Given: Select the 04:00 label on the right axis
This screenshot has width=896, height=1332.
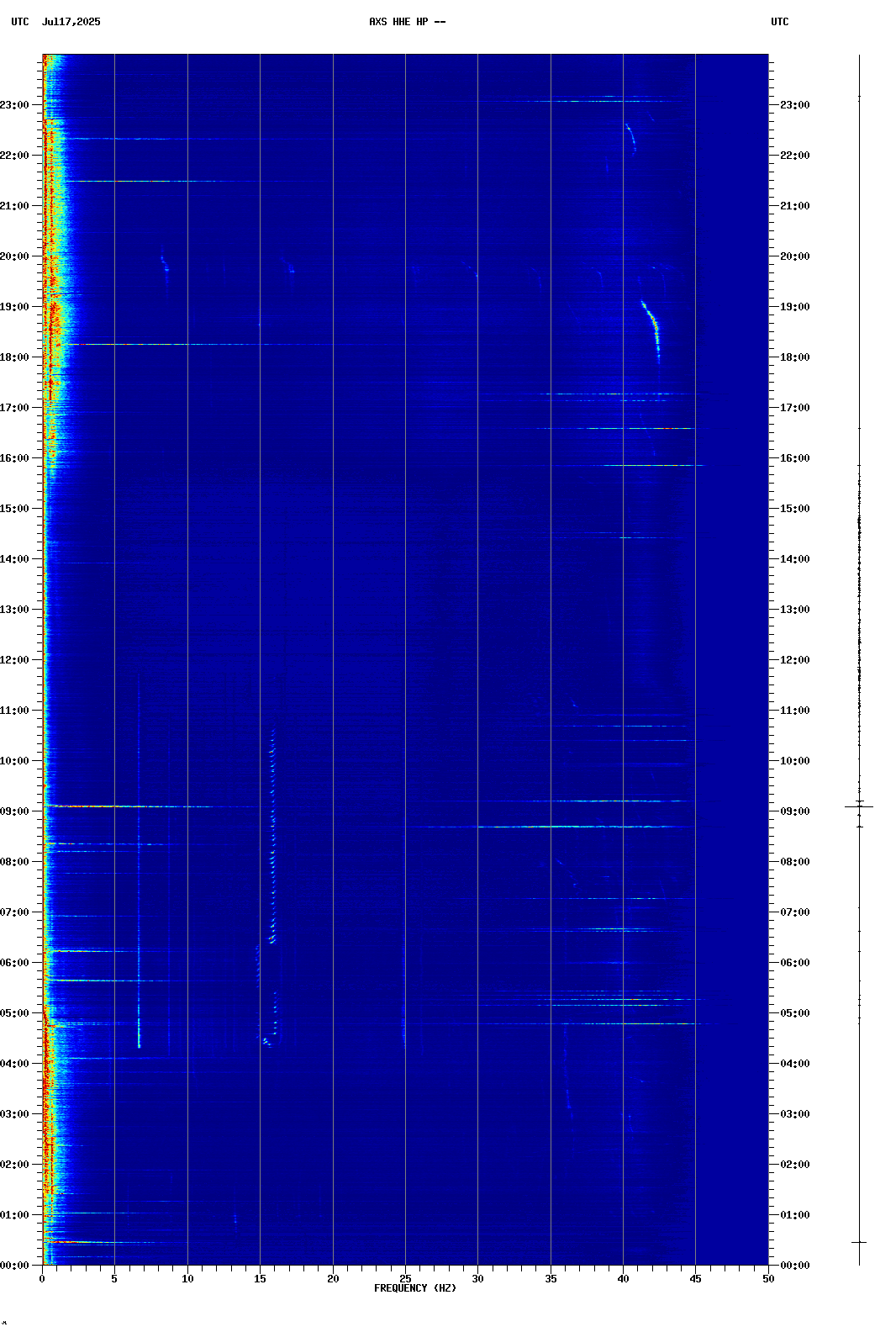Looking at the screenshot, I should 795,1064.
